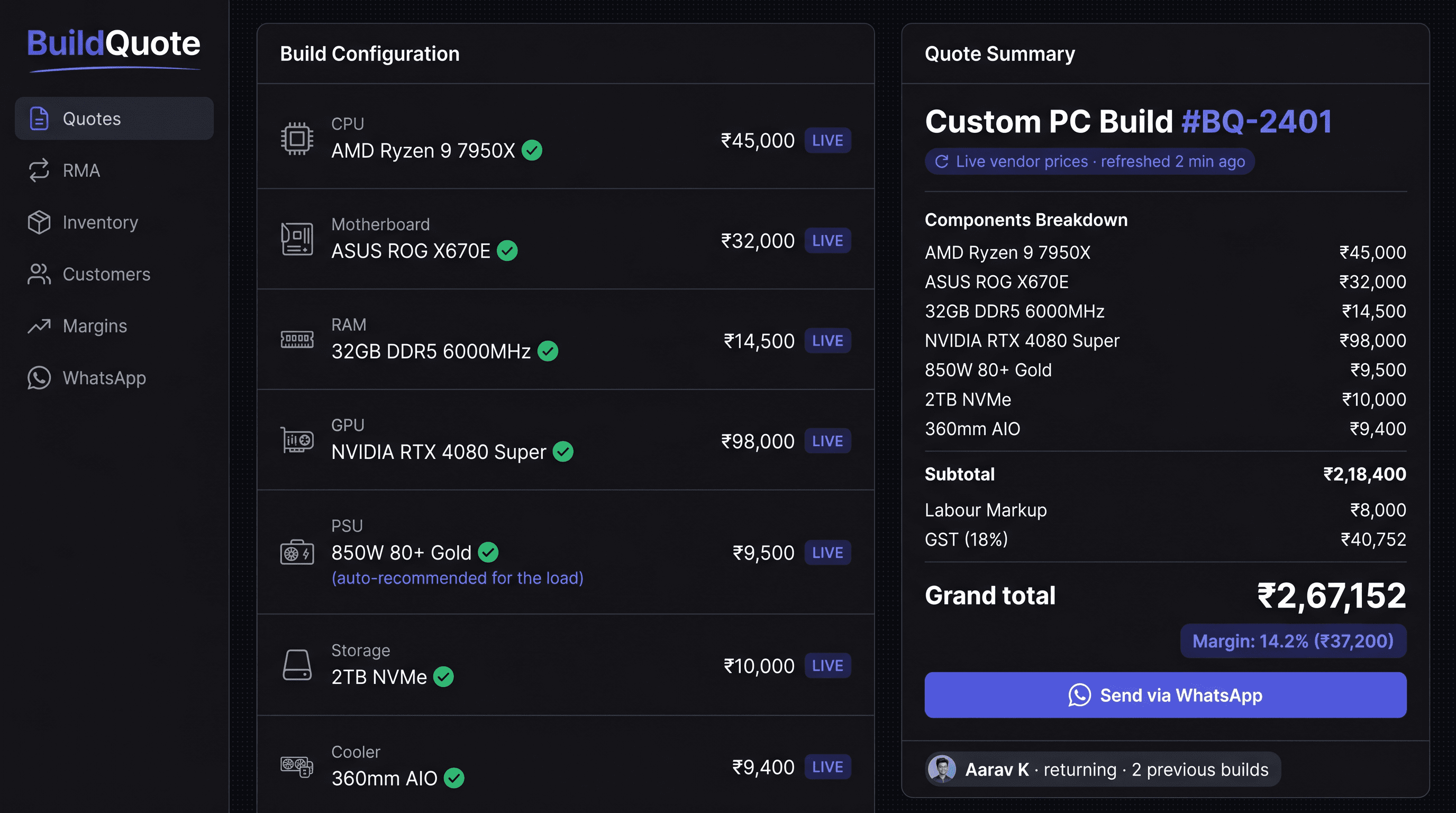1456x813 pixels.
Task: Click the LIVE badge for the PSU price
Action: coord(827,553)
